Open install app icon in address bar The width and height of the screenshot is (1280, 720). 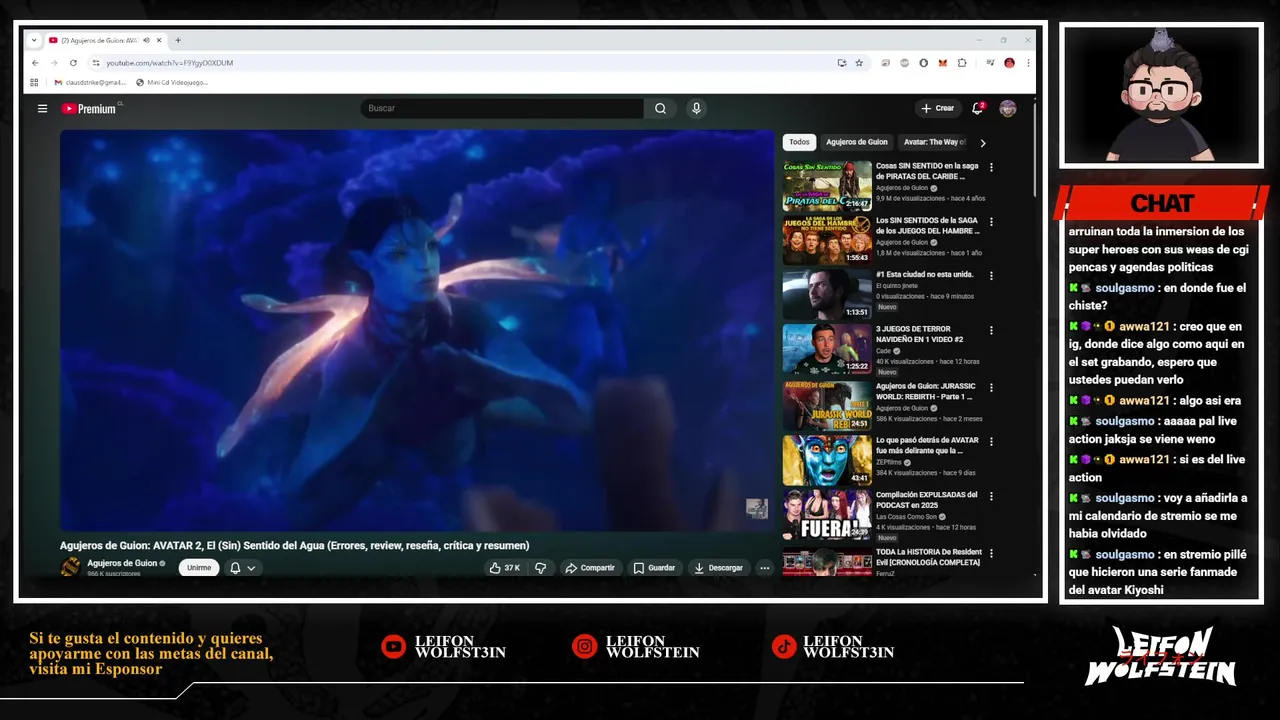click(x=842, y=63)
